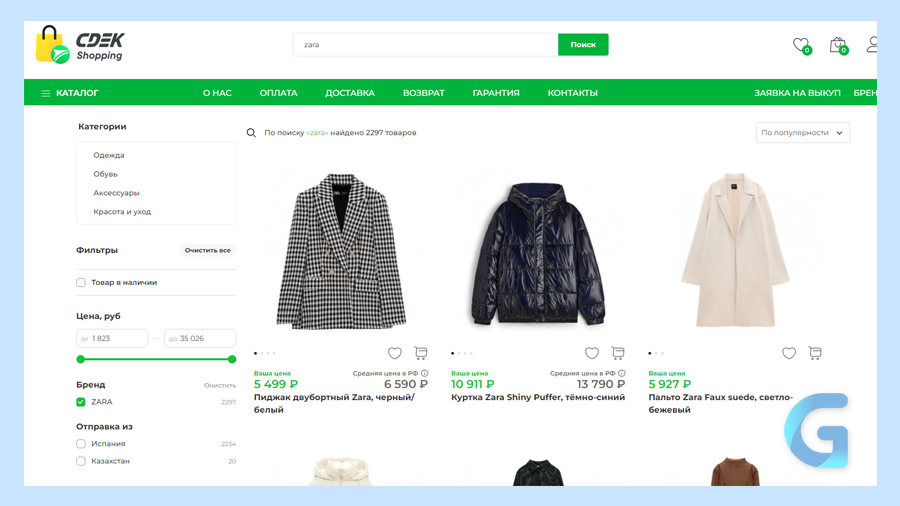Add Куртка Zara Shiny Puffer to favorites
900x506 pixels.
point(592,353)
